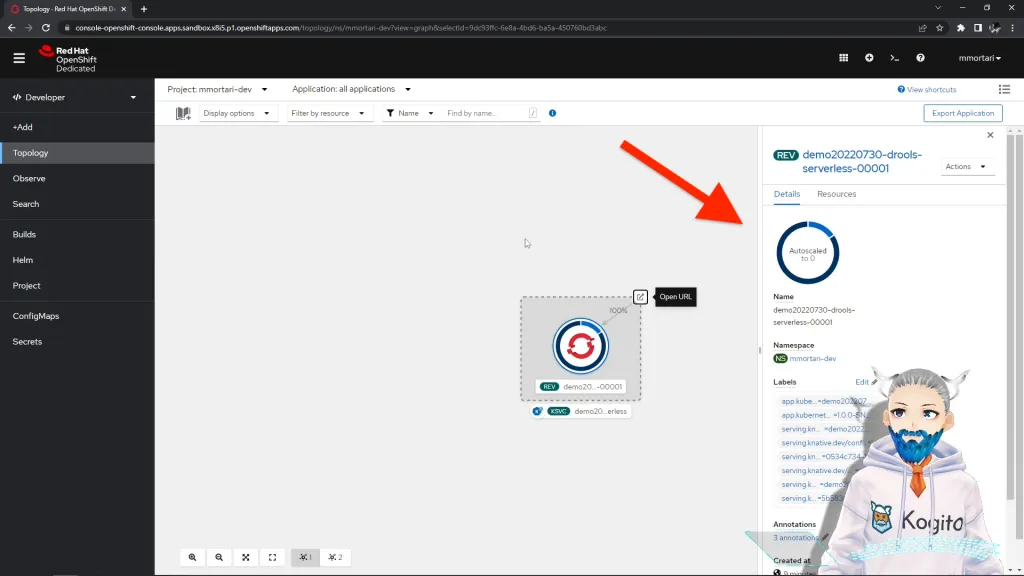Open the Filter by resource dropdown
Image resolution: width=1024 pixels, height=576 pixels.
(328, 113)
